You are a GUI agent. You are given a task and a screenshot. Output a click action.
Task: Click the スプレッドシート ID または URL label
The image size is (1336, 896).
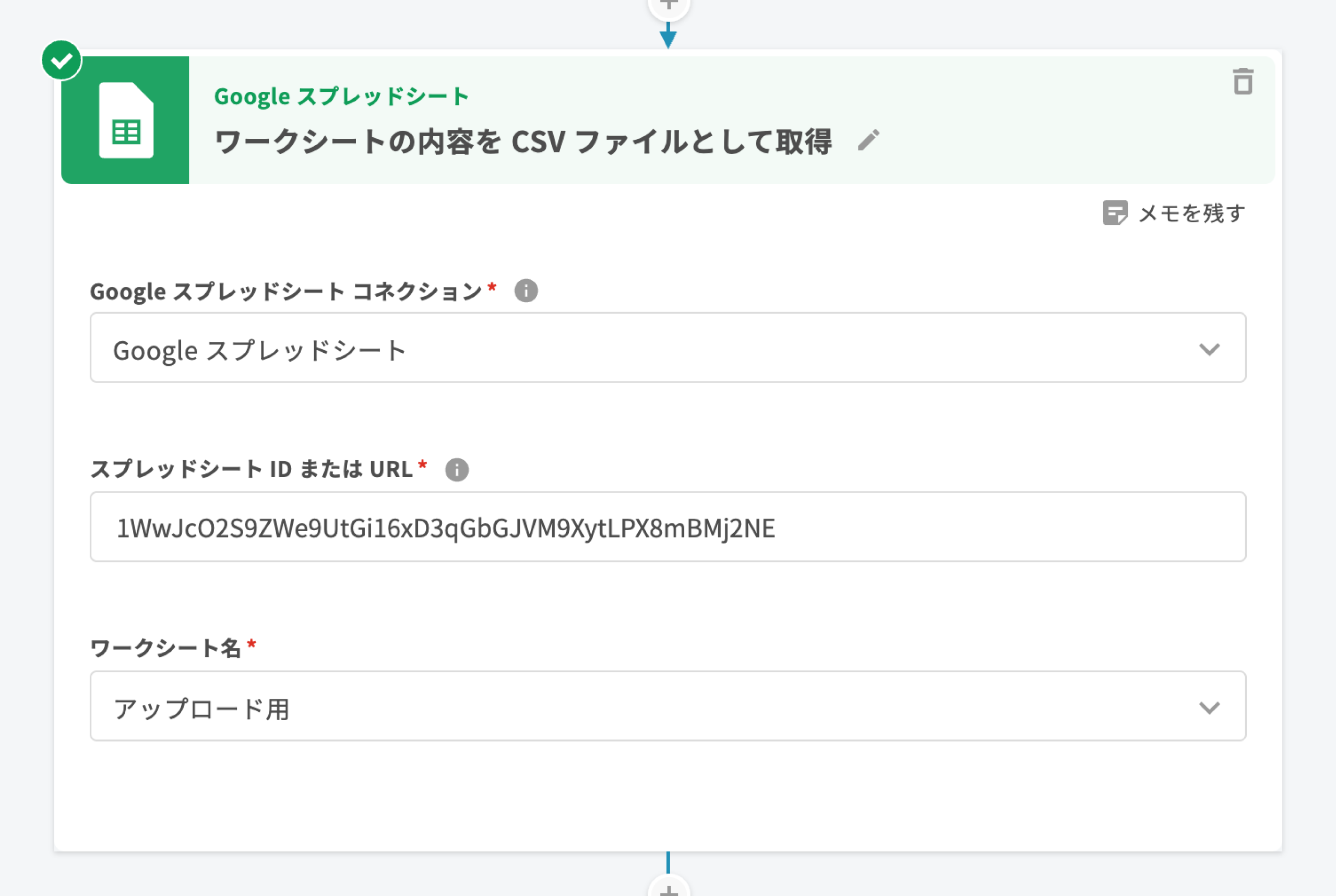(252, 469)
